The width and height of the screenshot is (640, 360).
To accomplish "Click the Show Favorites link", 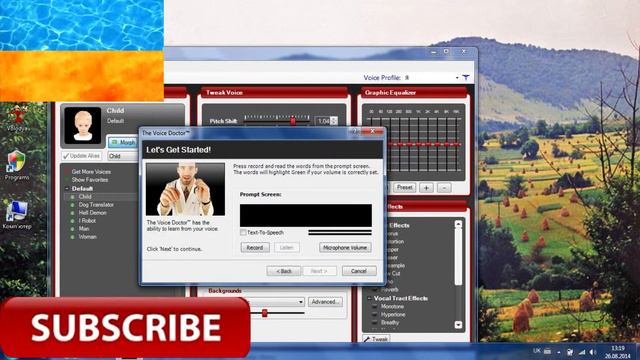I will (x=90, y=180).
